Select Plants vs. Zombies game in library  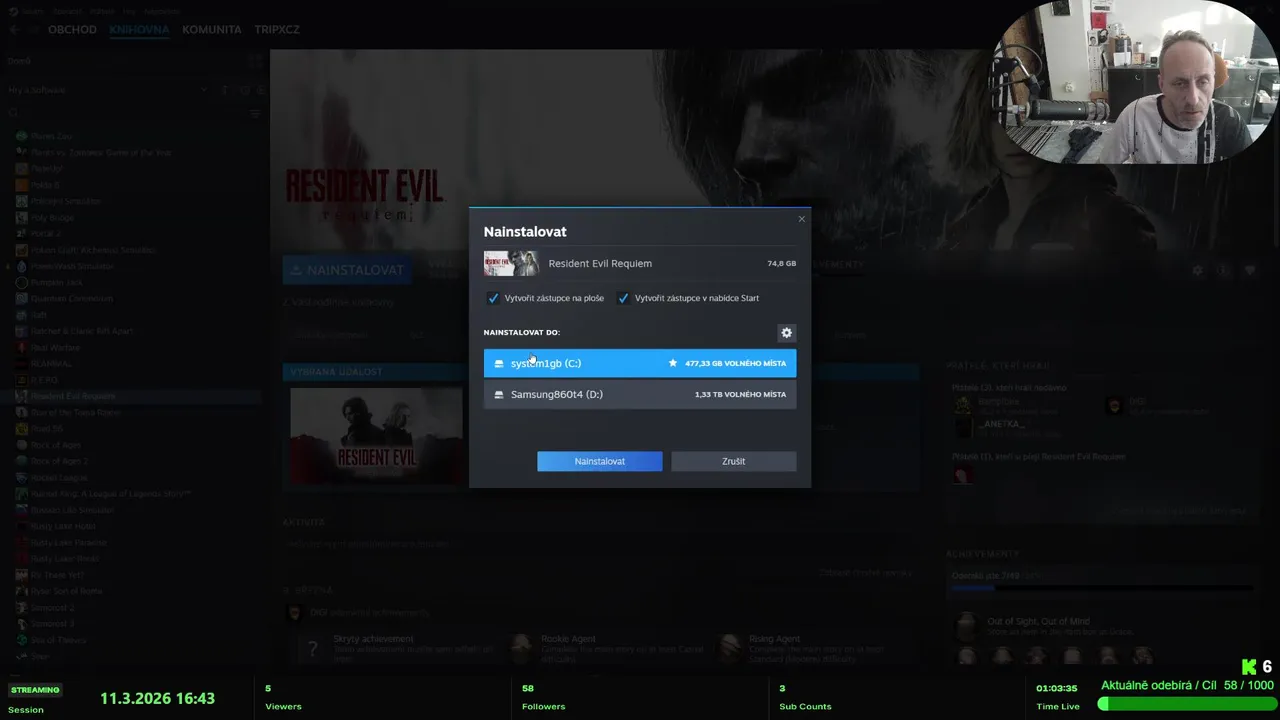[x=101, y=152]
